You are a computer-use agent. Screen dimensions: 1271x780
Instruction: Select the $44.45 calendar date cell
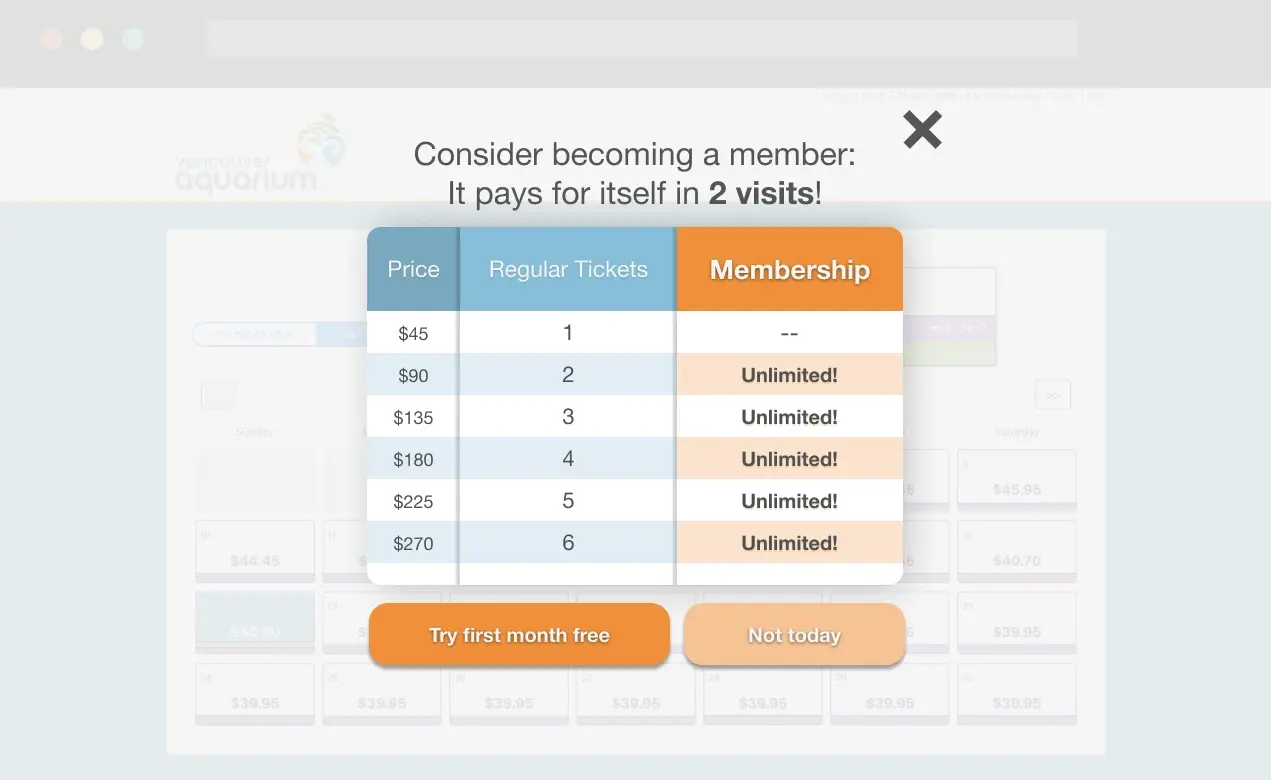[255, 550]
